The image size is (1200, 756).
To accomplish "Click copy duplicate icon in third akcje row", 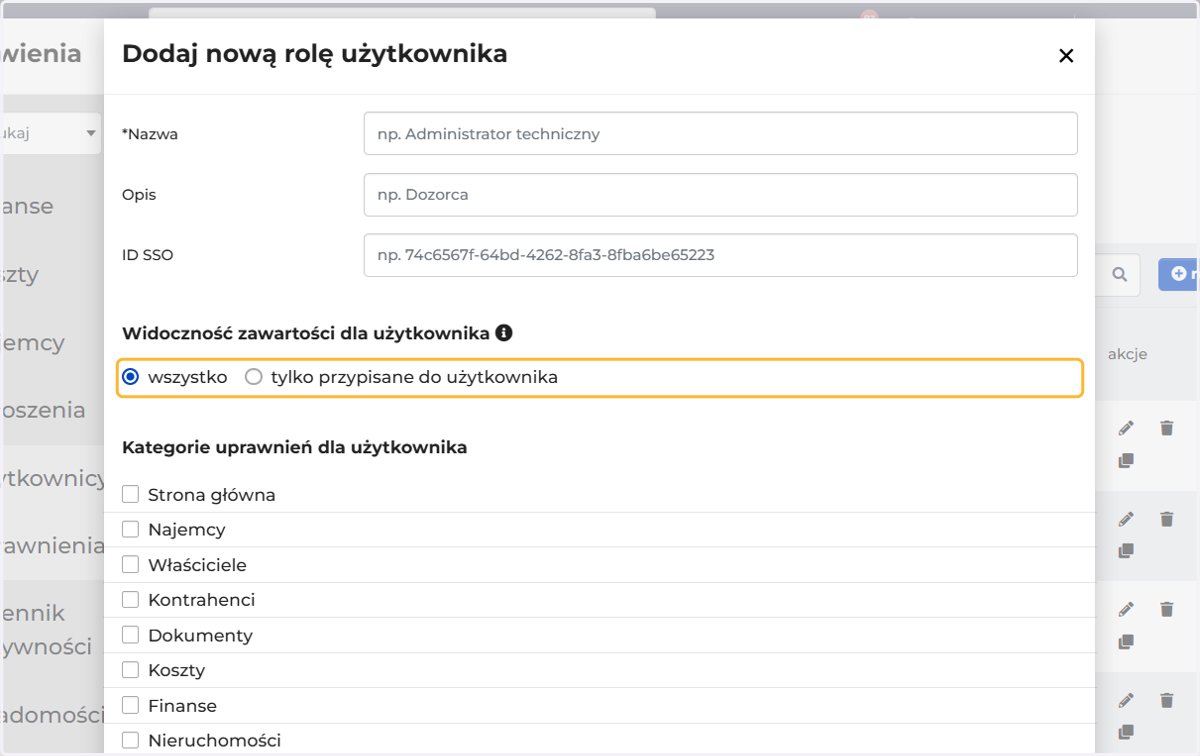I will pos(1126,641).
